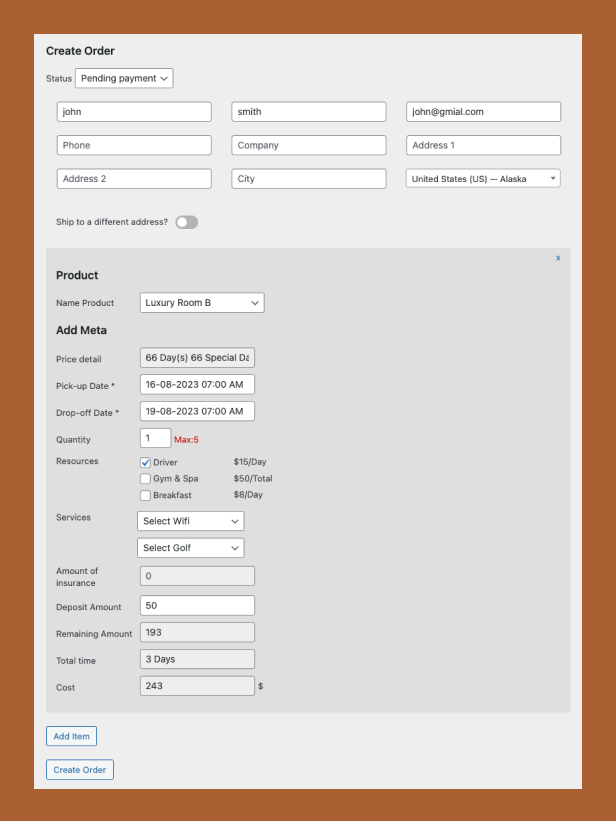This screenshot has width=616, height=821.
Task: Edit the Drop-off Date field
Action: 197,411
